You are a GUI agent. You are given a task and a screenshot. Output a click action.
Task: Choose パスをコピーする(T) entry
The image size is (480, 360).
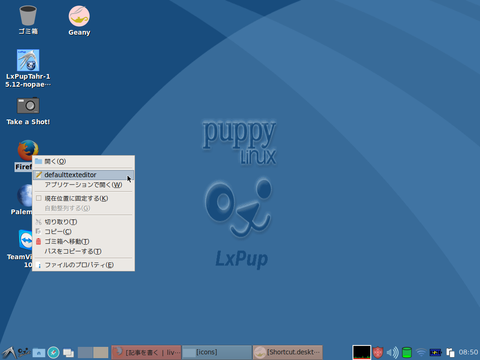(x=83, y=251)
